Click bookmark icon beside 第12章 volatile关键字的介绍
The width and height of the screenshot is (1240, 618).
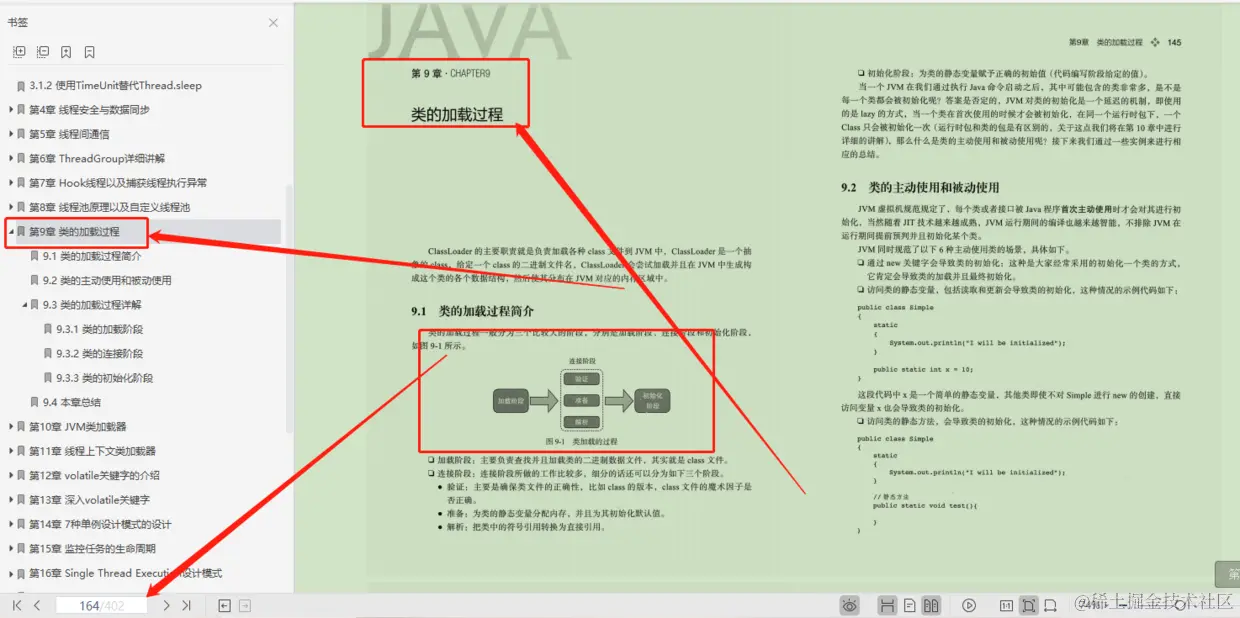(x=21, y=476)
